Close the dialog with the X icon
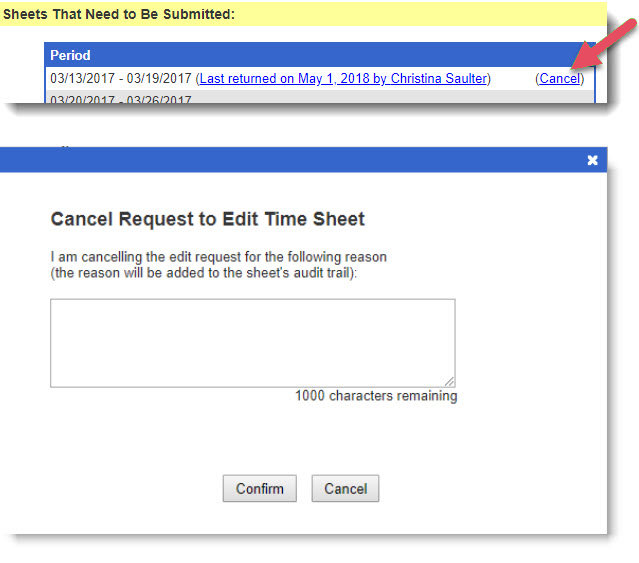The image size is (639, 563). (592, 160)
